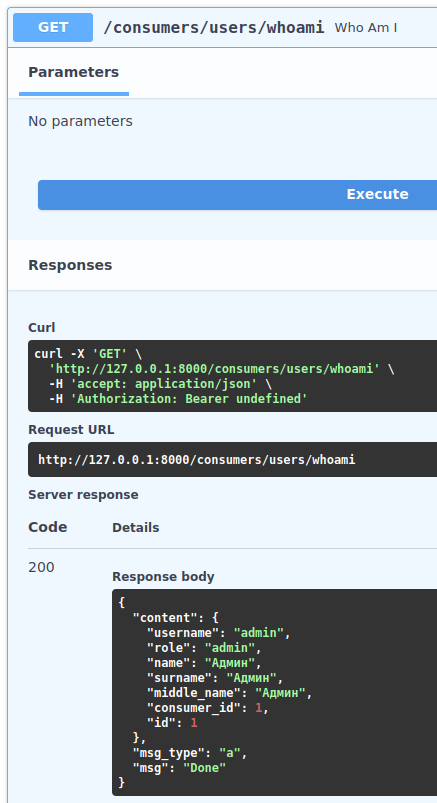Click the Code column header
The height and width of the screenshot is (803, 437).
[x=48, y=527]
